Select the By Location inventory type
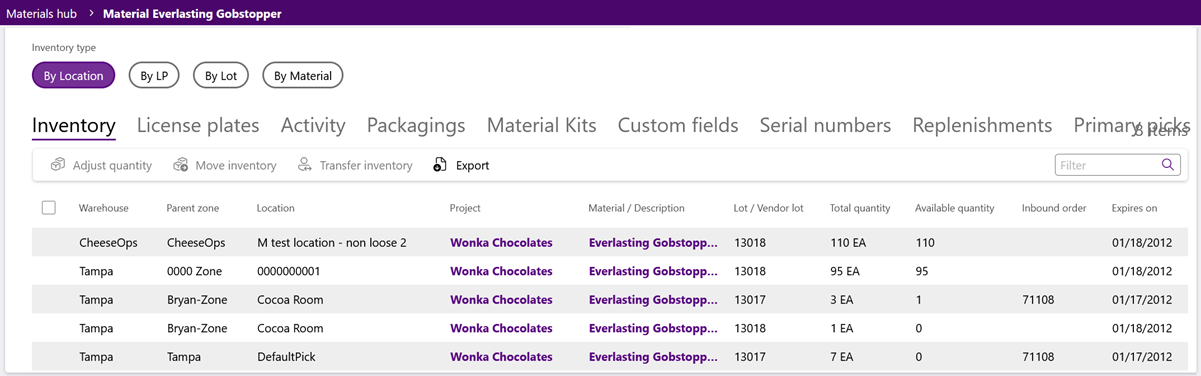This screenshot has height=376, width=1201. pos(74,75)
